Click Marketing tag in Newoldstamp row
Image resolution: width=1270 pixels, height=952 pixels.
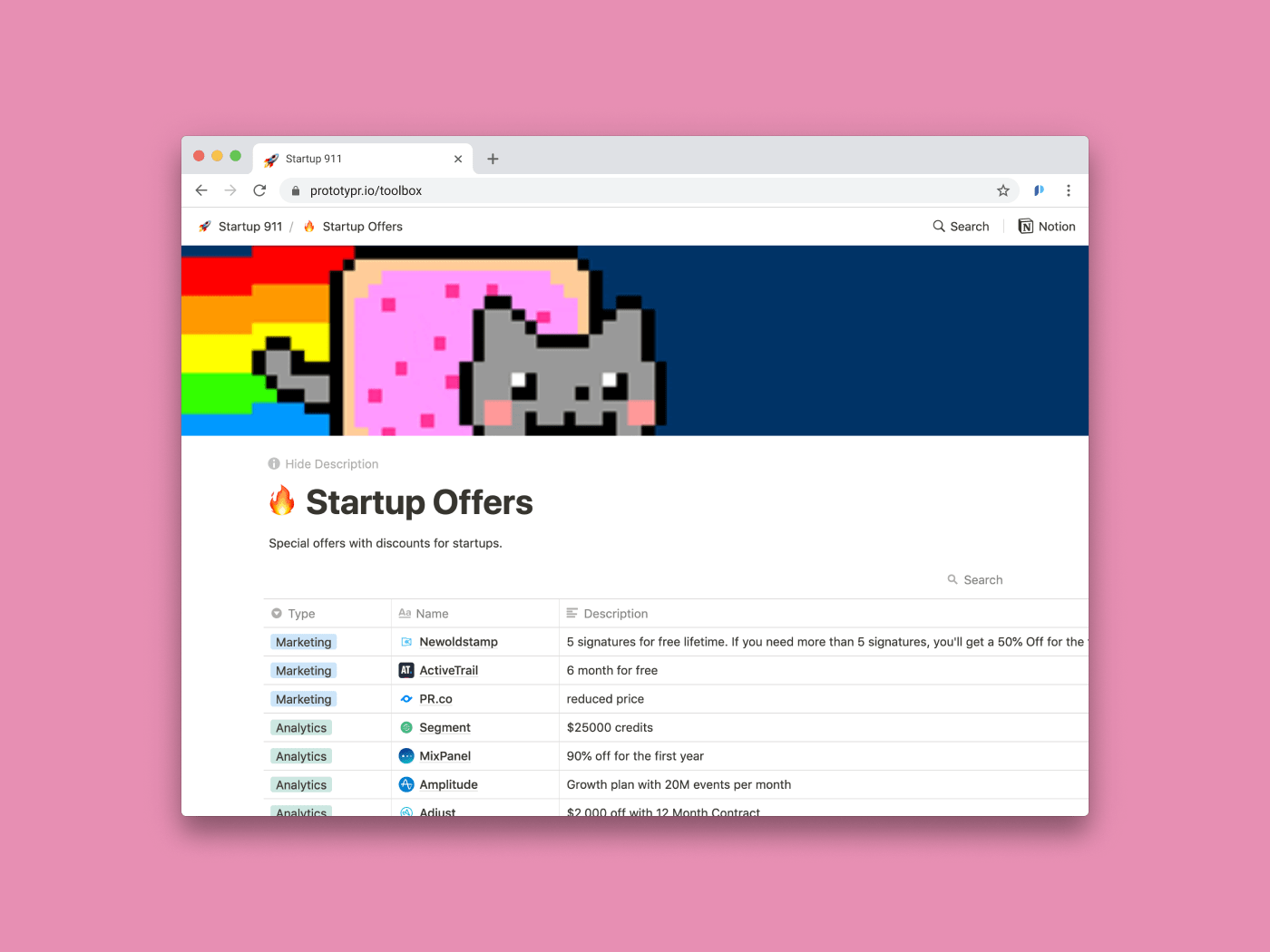[x=304, y=642]
